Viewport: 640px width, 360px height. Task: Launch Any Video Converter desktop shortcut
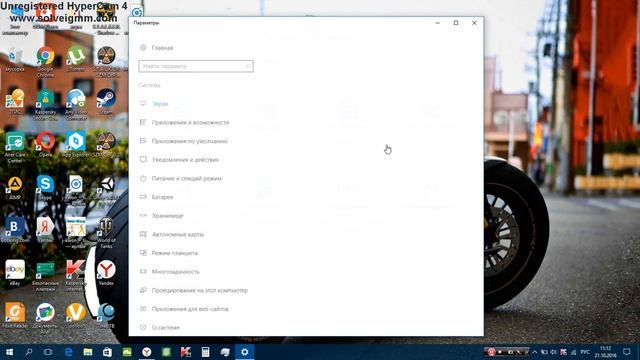(x=76, y=104)
